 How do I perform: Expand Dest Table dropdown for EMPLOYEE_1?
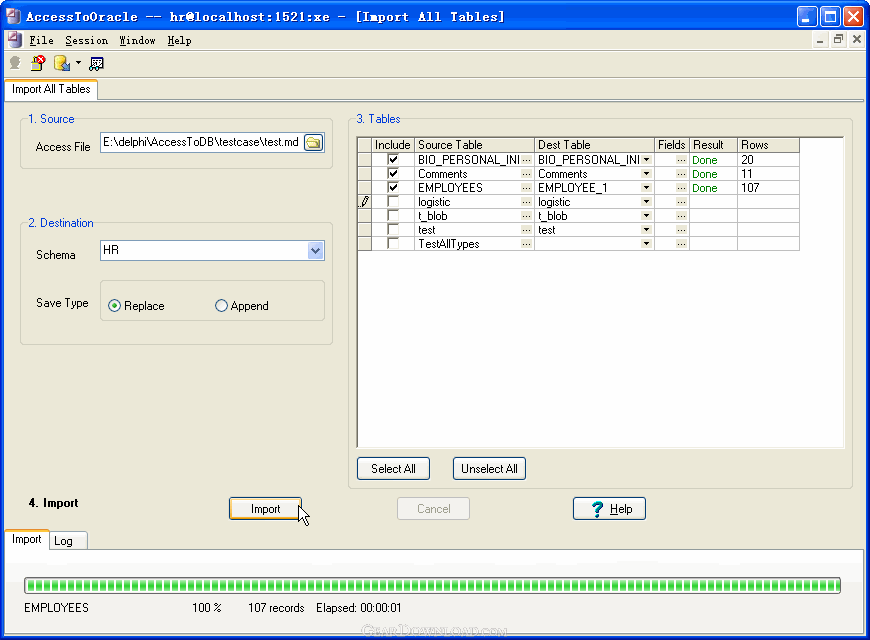[646, 188]
